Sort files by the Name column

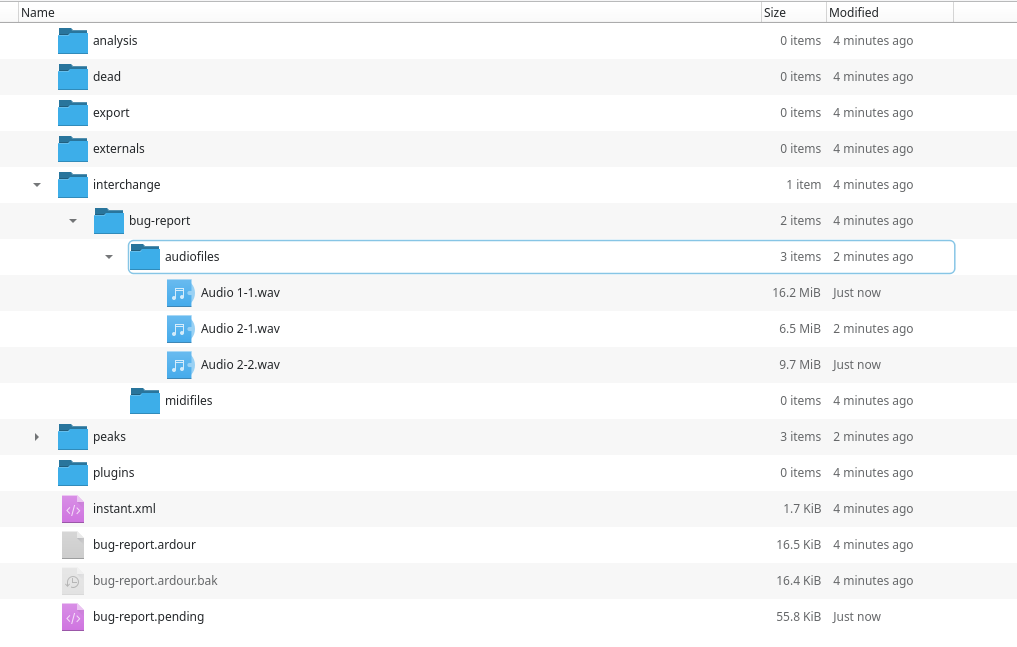pos(38,13)
